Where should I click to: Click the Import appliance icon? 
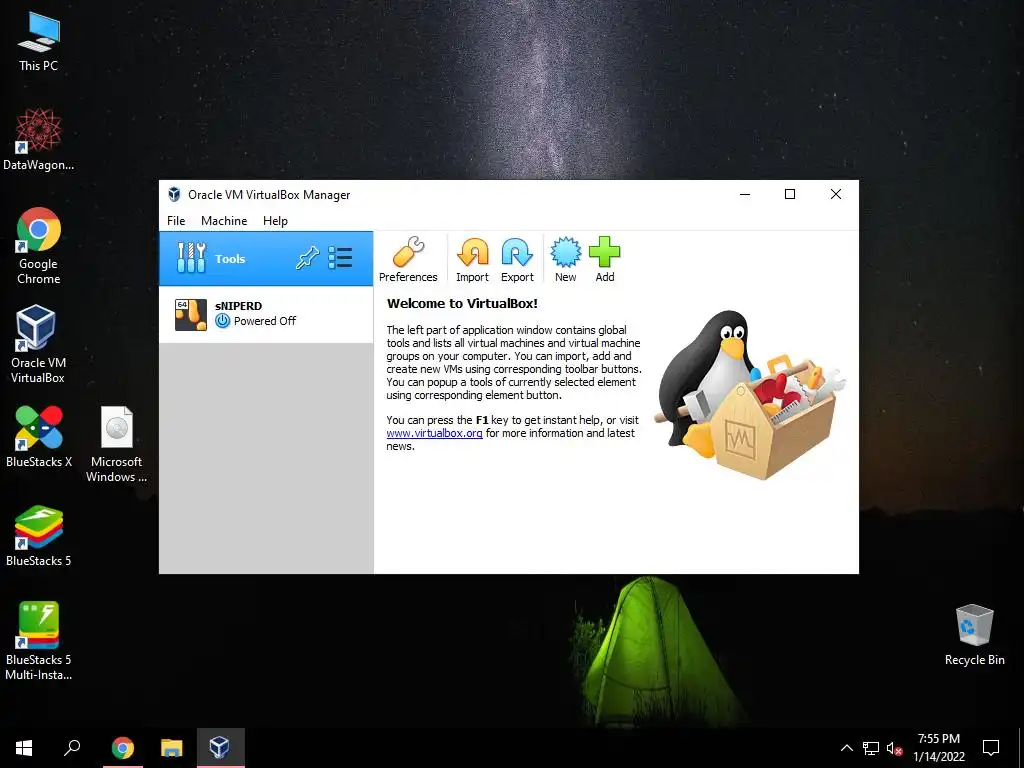[472, 259]
